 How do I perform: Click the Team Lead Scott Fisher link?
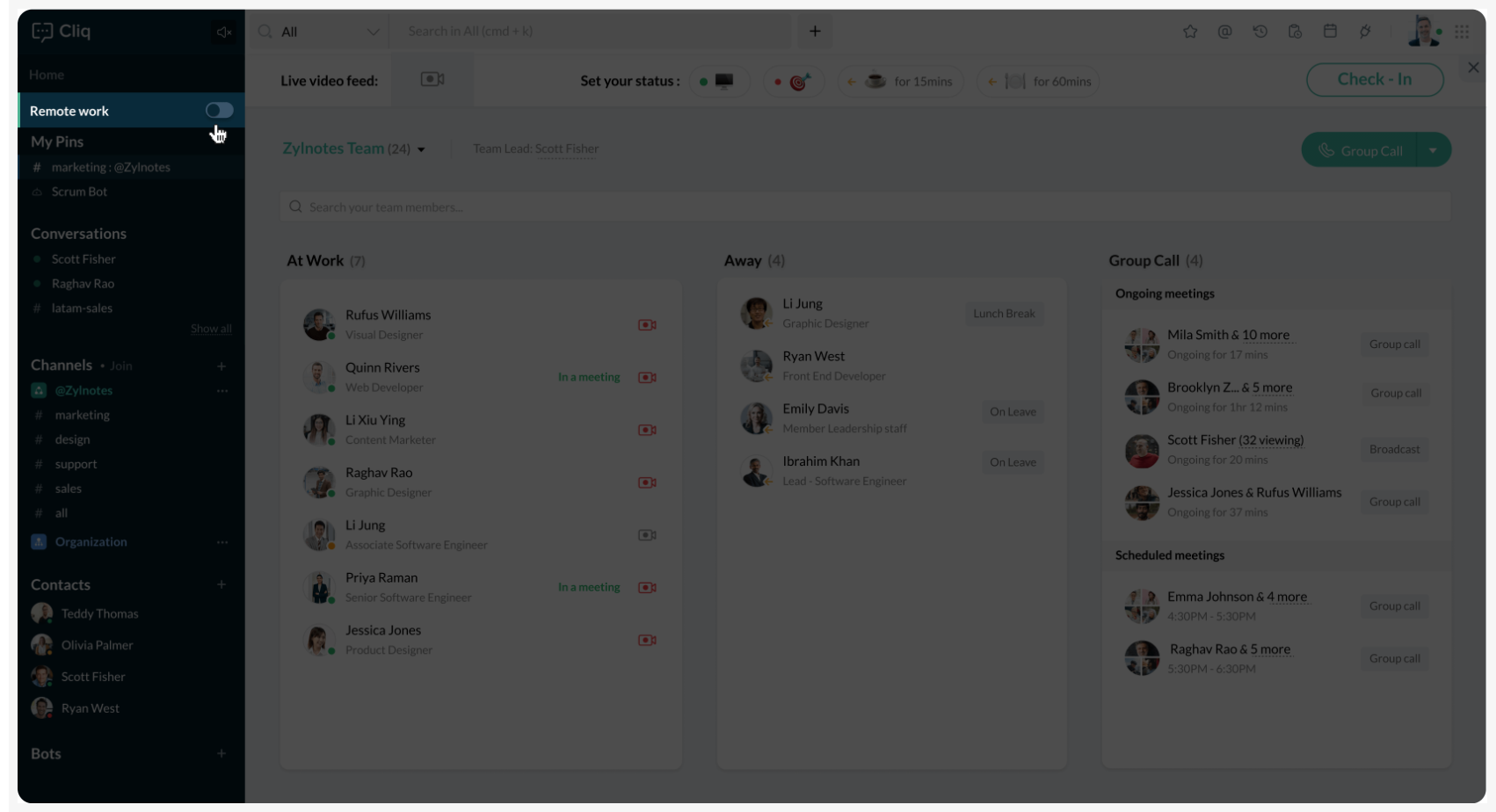pos(567,149)
